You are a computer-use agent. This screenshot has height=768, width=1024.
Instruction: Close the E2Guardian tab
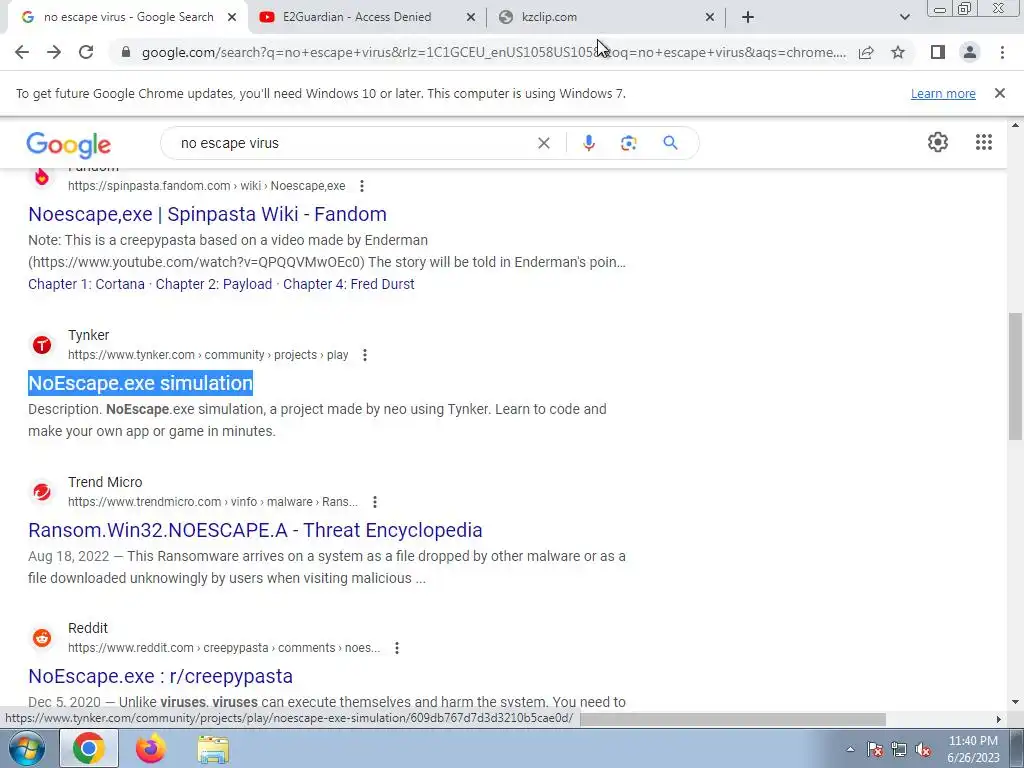(471, 18)
